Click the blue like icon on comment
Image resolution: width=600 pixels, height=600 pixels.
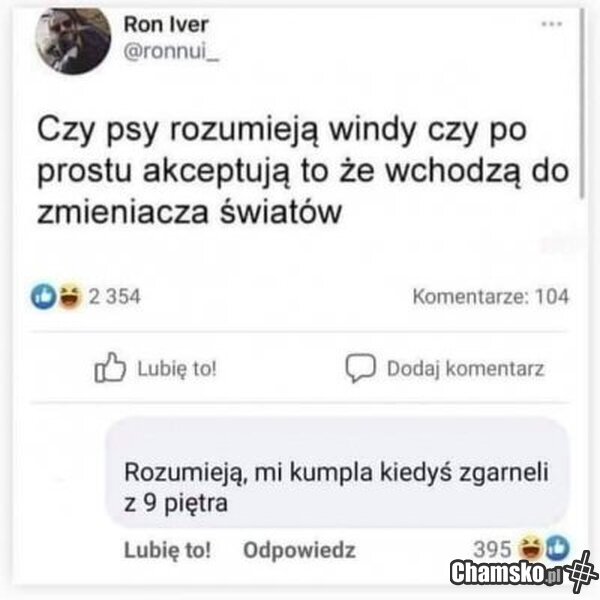[x=558, y=548]
